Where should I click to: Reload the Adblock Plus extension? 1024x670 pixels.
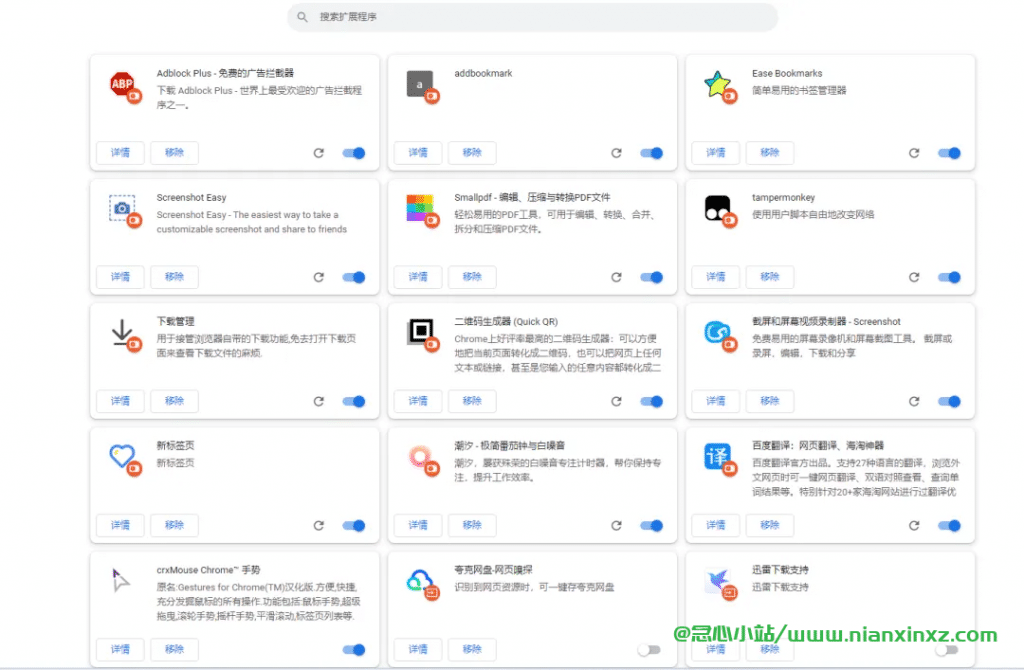click(x=319, y=153)
